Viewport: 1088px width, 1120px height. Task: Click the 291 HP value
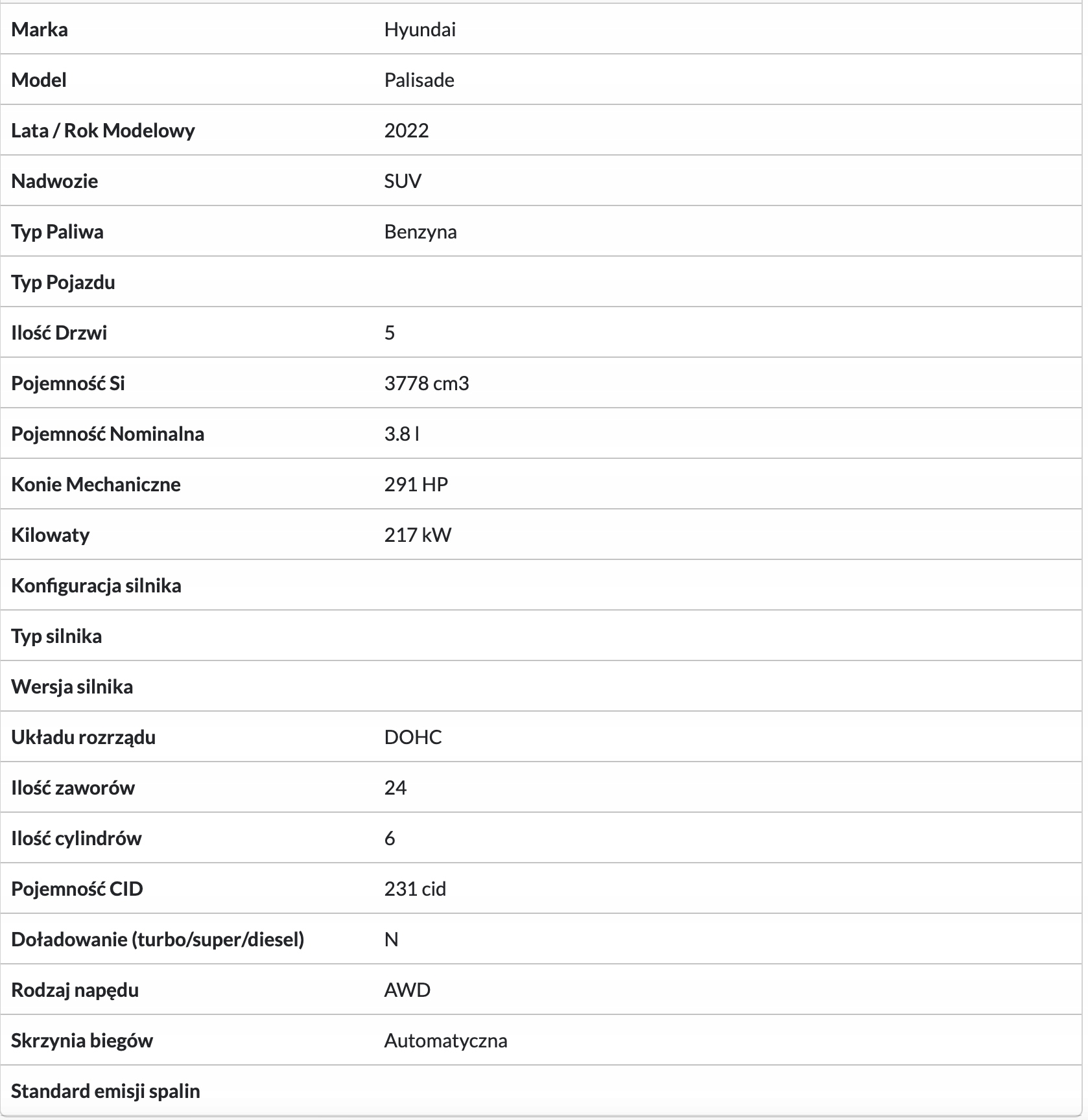[416, 484]
